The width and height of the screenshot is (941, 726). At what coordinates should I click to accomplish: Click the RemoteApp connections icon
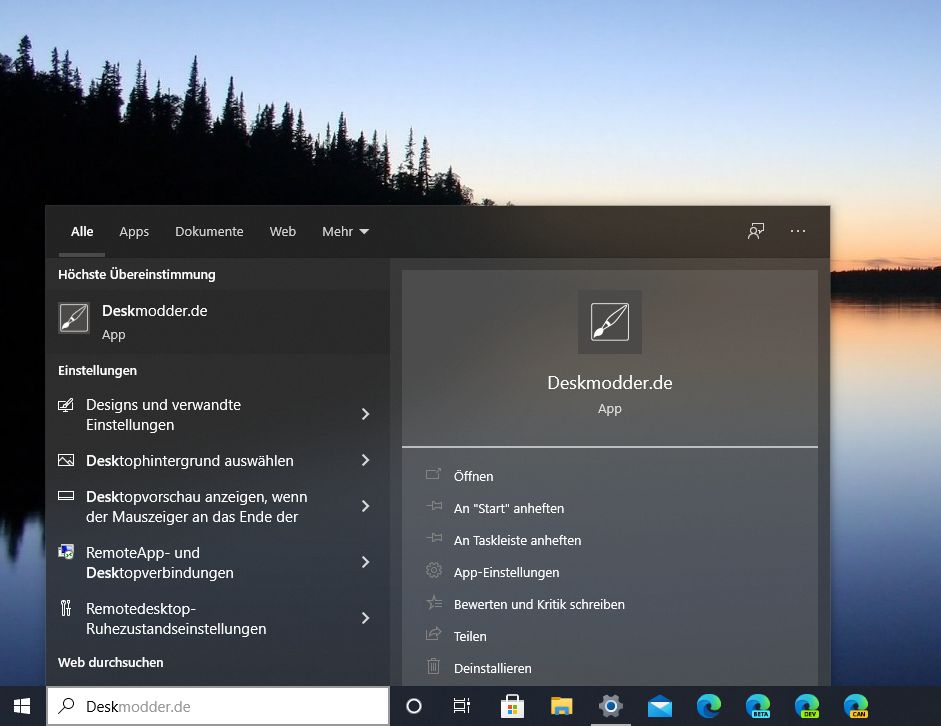(x=65, y=552)
